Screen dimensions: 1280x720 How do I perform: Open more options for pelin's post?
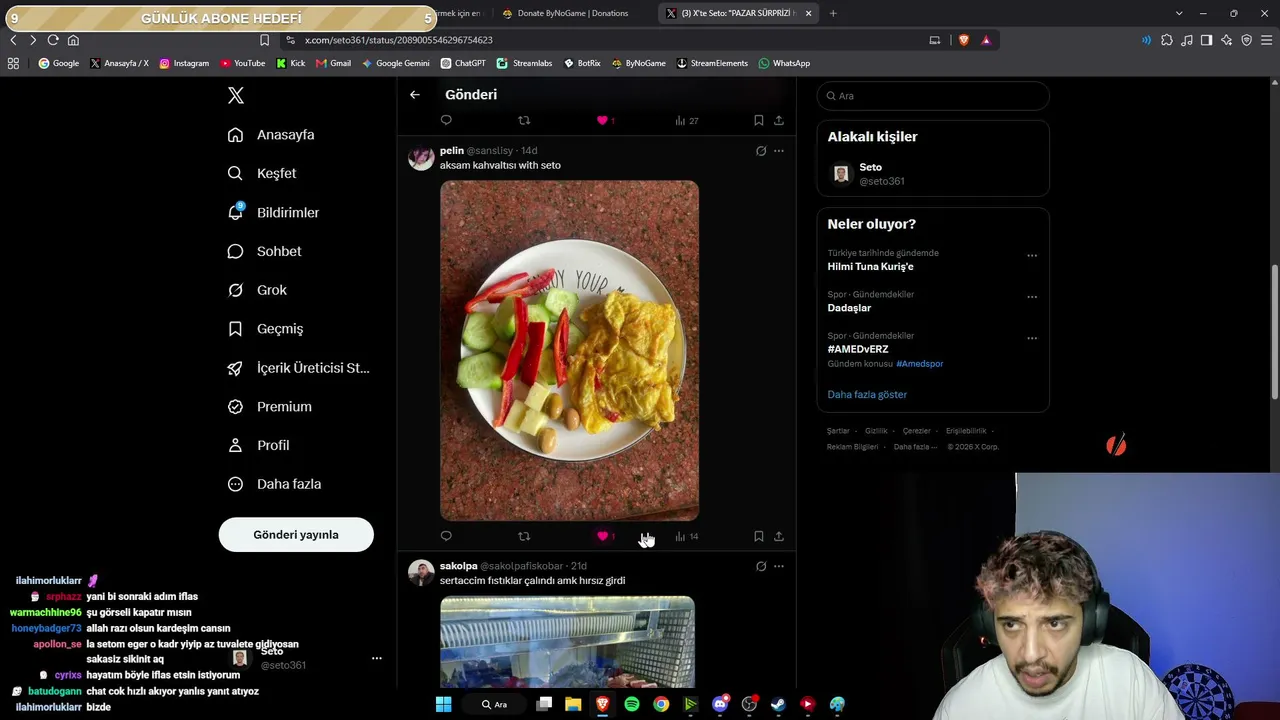pos(779,151)
